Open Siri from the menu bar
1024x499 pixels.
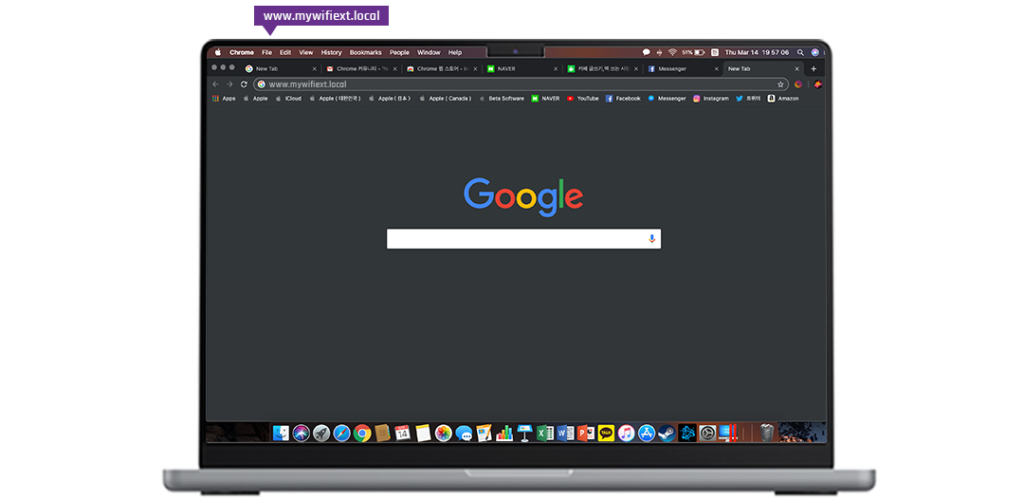pyautogui.click(x=815, y=52)
